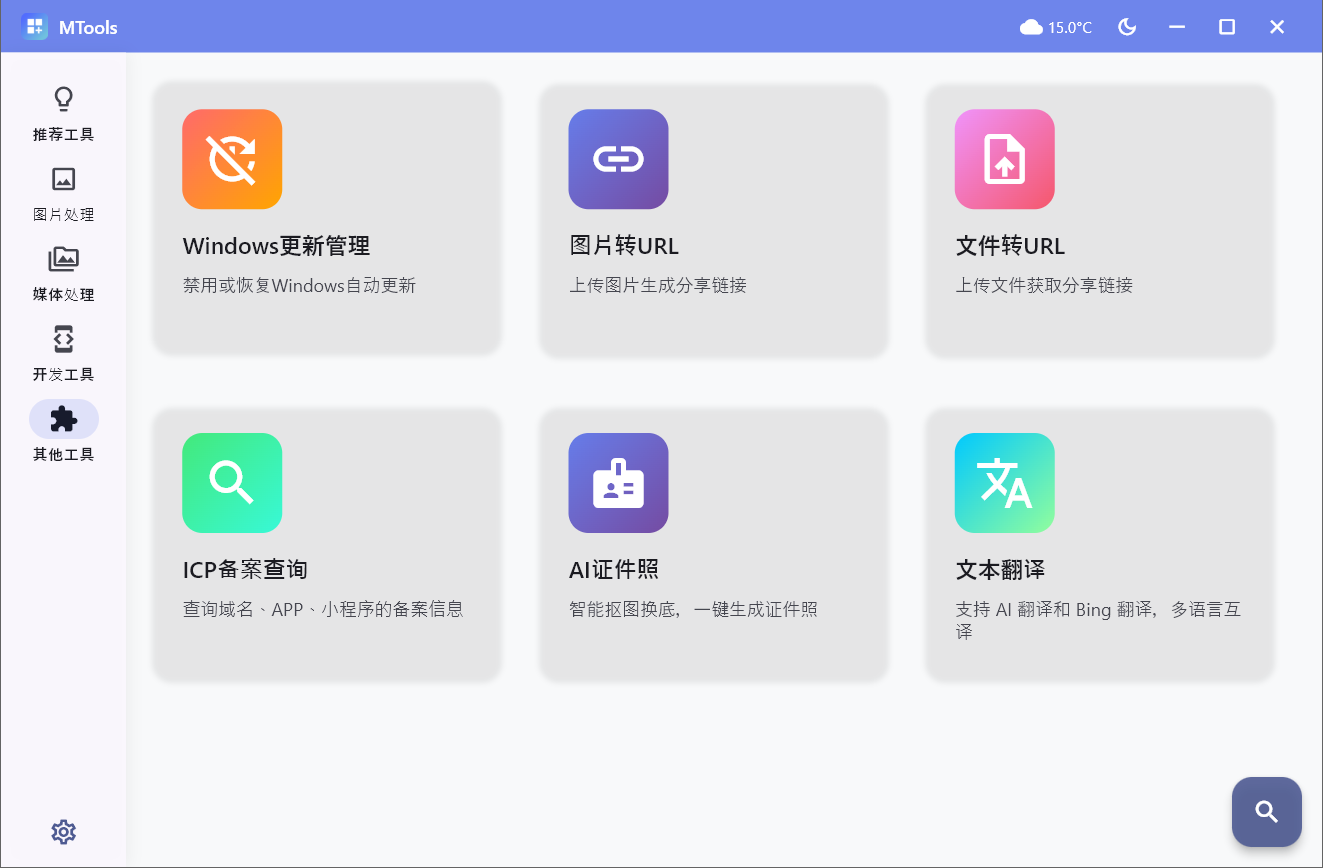Select the AI证件照 badge icon

(618, 483)
